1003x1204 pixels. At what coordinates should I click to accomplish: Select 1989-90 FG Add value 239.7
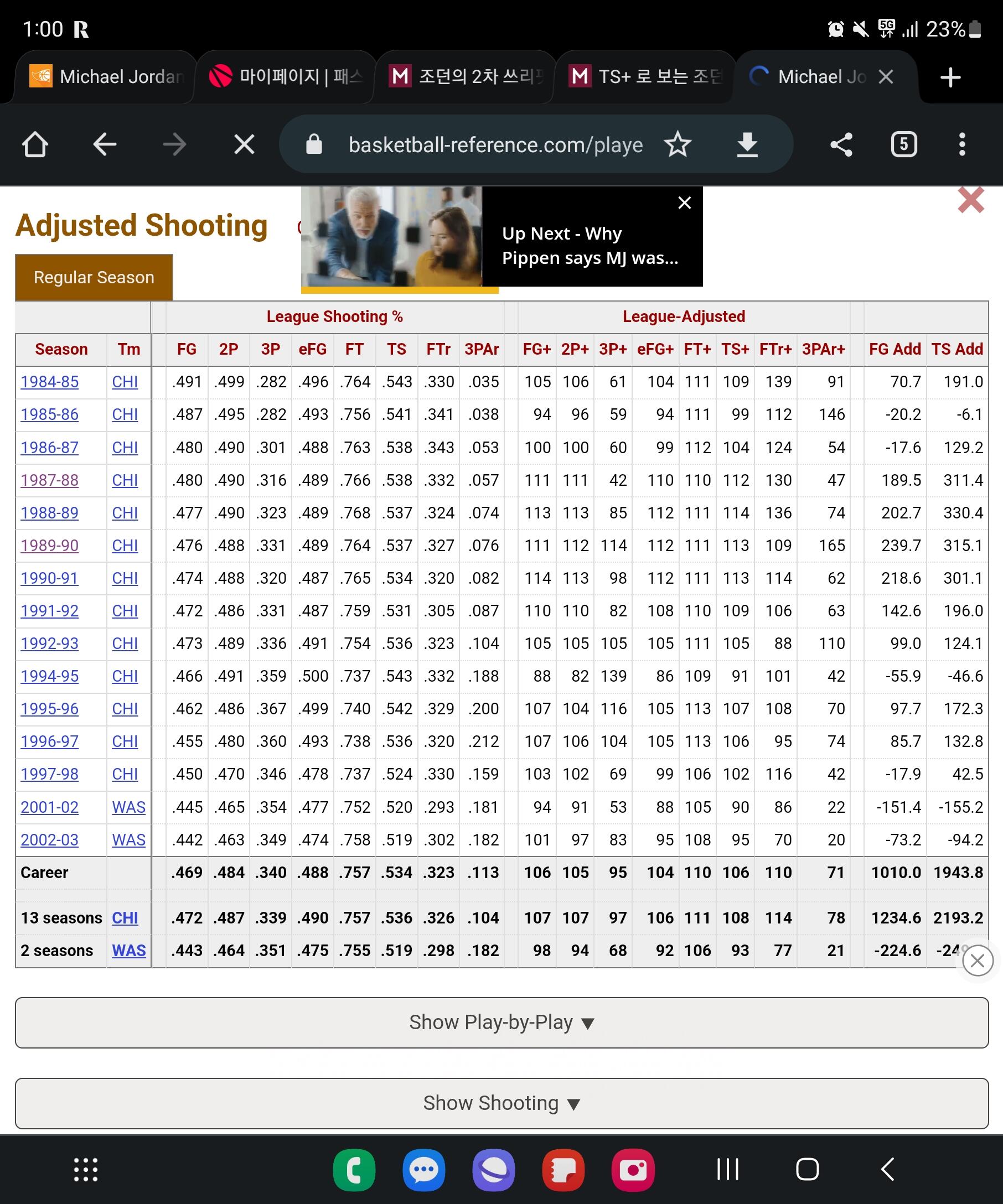901,545
